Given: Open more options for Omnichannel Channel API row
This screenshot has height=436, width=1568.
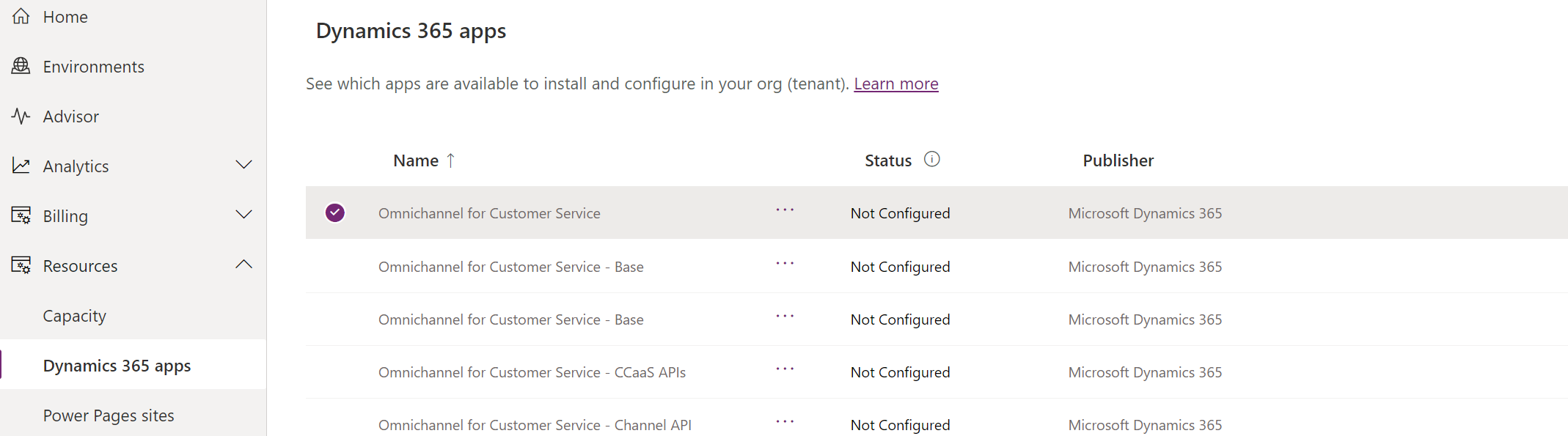Looking at the screenshot, I should [x=785, y=422].
